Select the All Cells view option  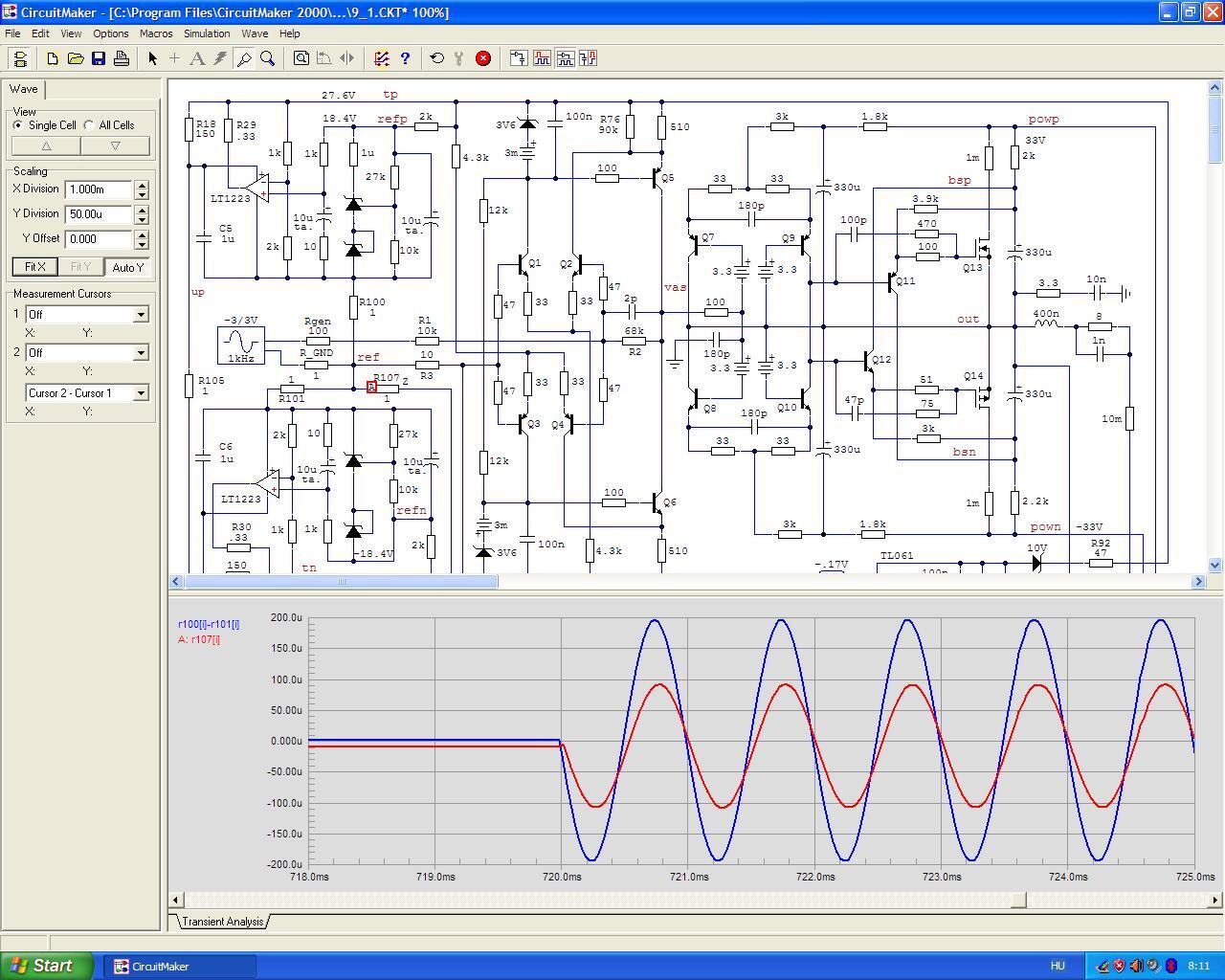coord(90,125)
